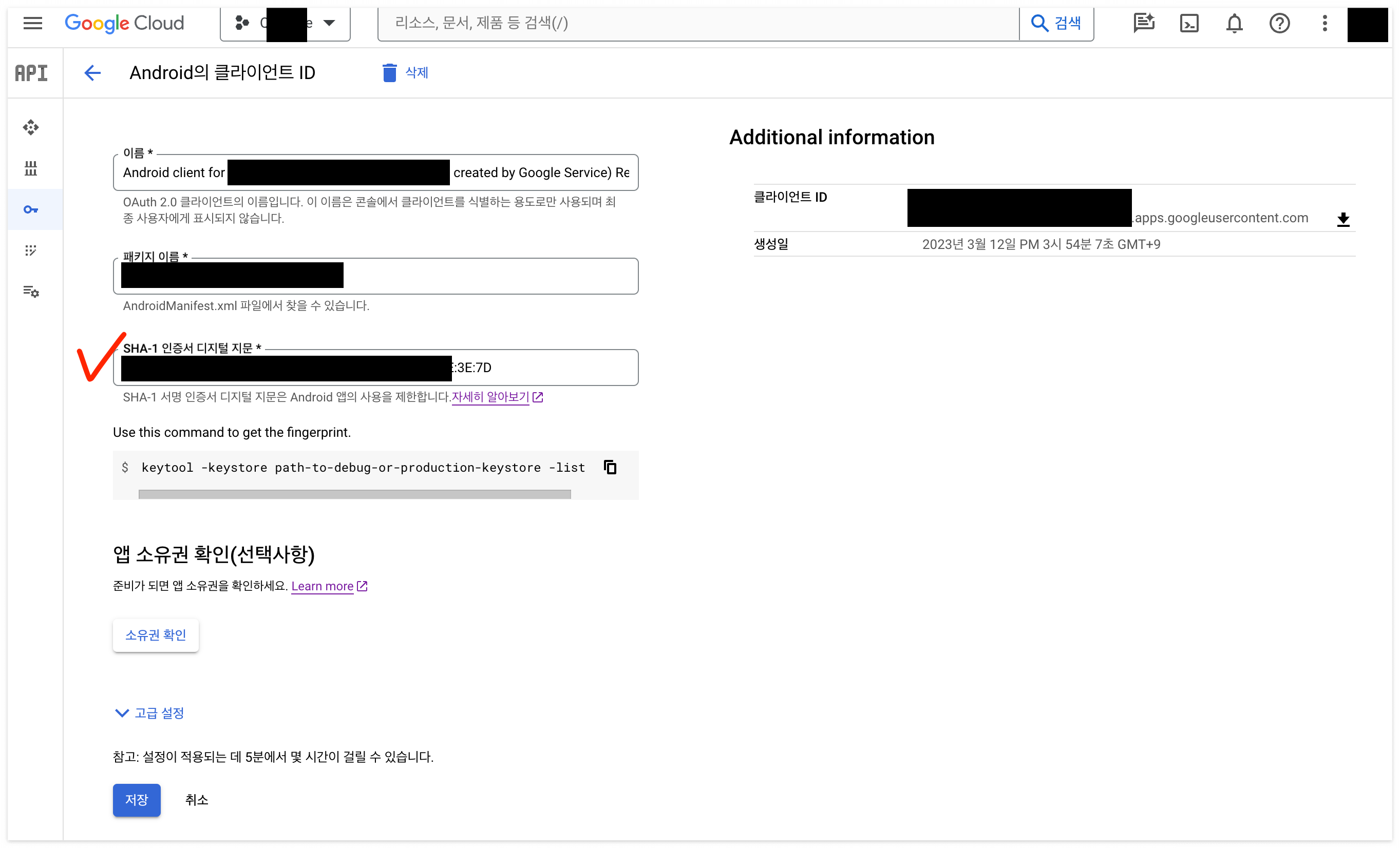Open notifications bell icon
The image size is (1400, 848).
tap(1234, 23)
